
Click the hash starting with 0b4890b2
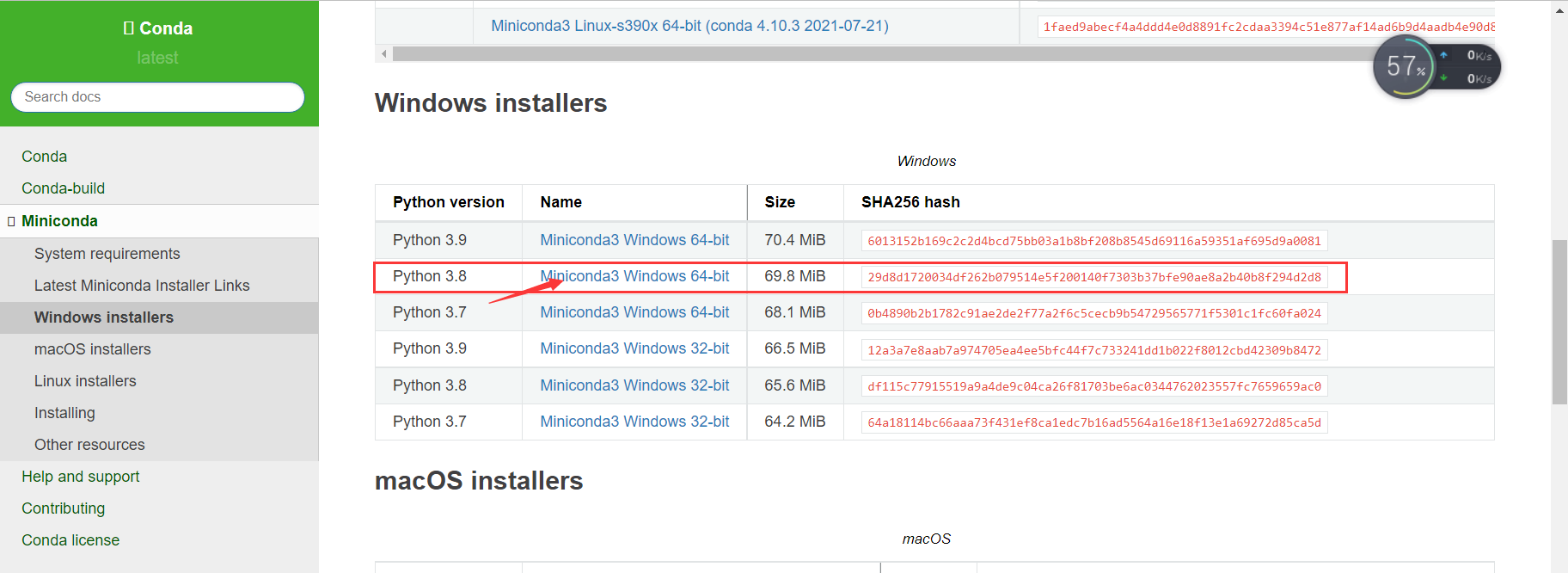[1094, 313]
